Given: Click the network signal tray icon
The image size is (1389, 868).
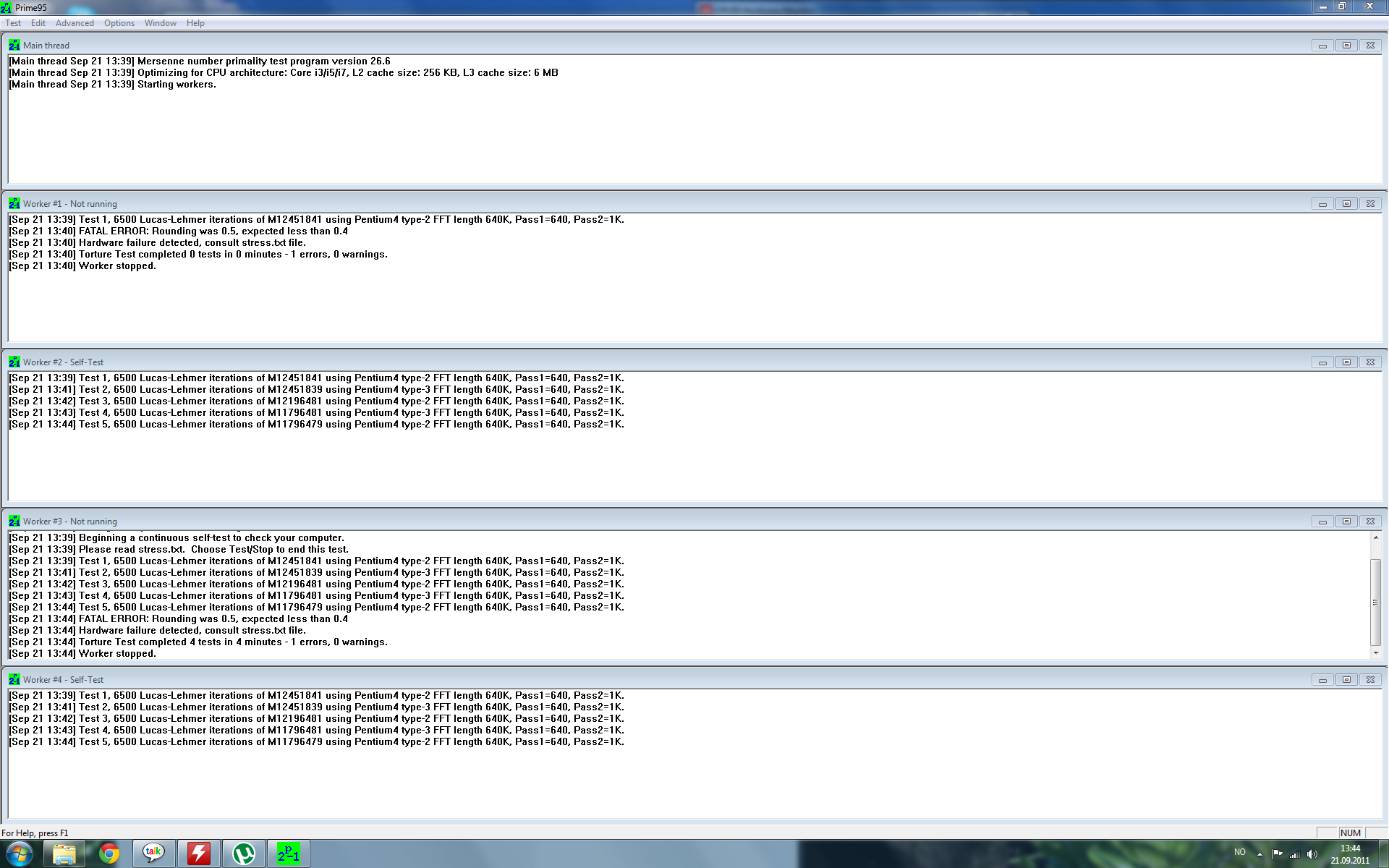Looking at the screenshot, I should click(1295, 854).
